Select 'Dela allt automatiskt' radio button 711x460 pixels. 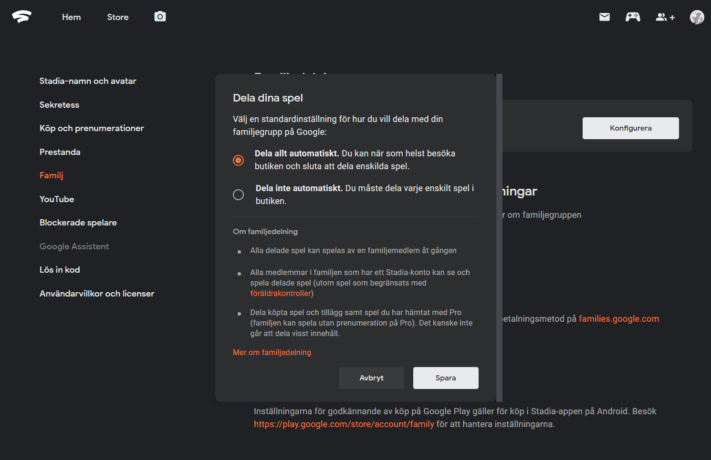(x=238, y=160)
